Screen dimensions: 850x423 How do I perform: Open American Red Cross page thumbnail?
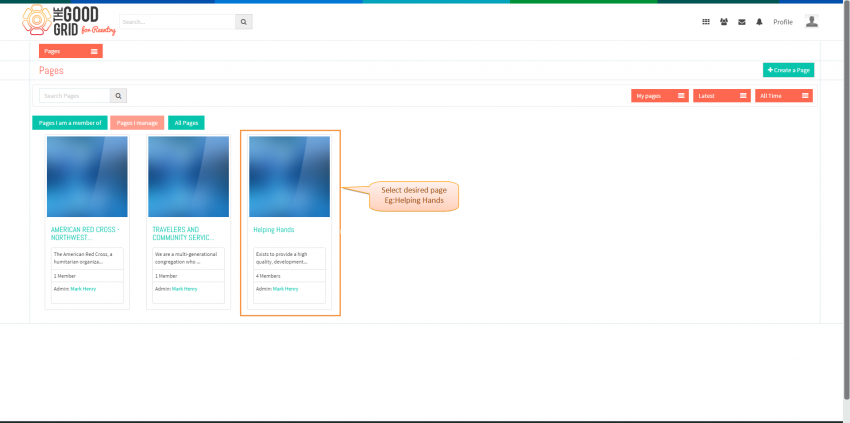pos(87,176)
